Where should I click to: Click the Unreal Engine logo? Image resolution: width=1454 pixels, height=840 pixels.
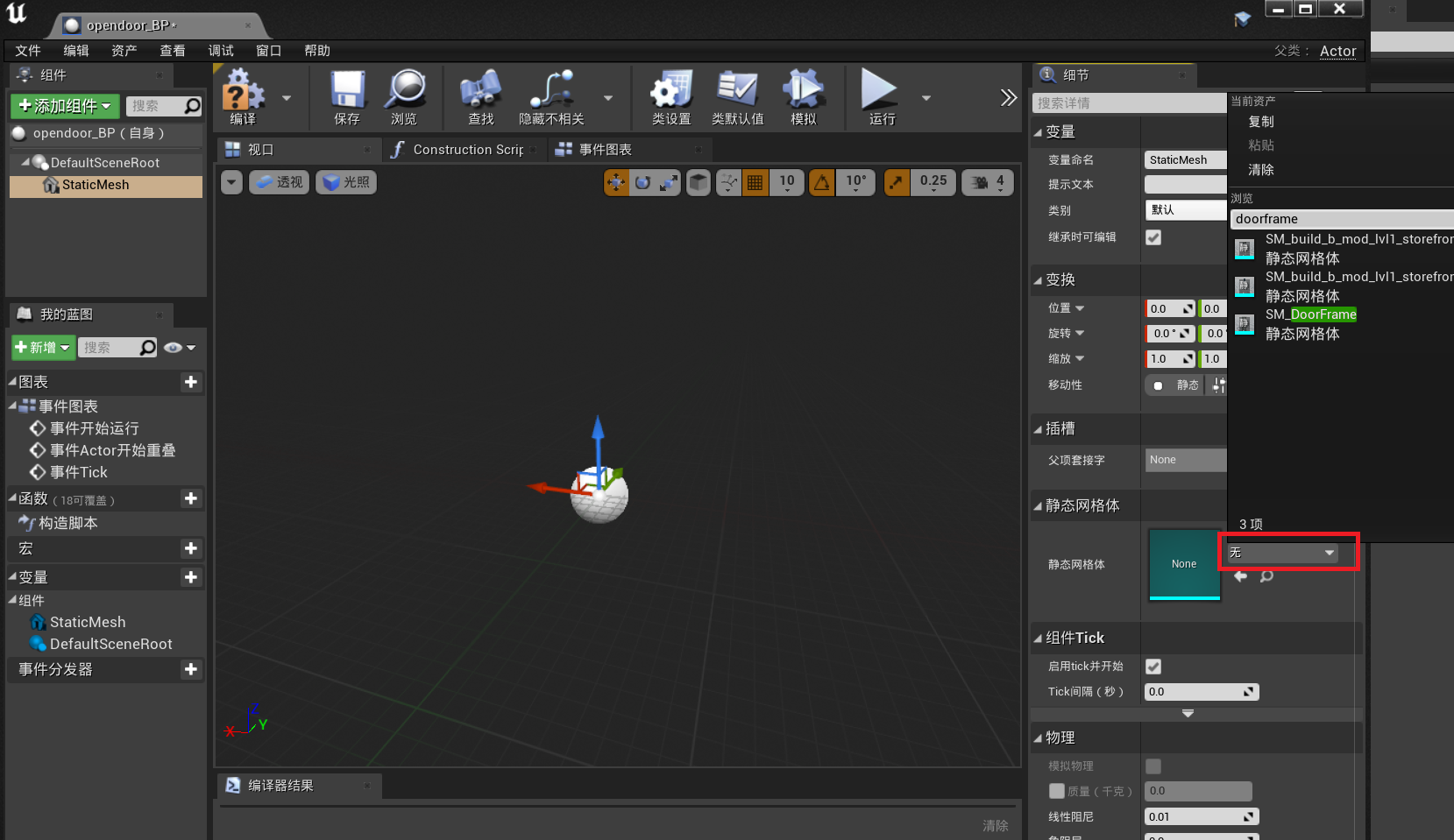pyautogui.click(x=17, y=13)
